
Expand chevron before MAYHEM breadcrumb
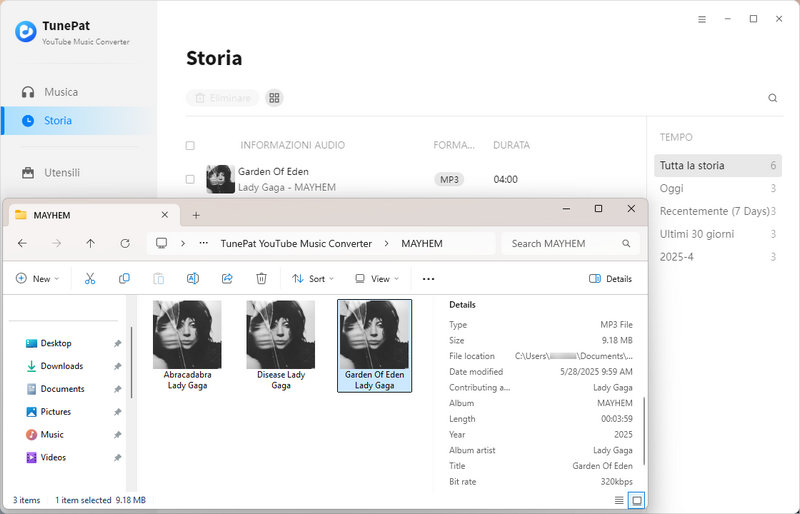click(x=386, y=243)
